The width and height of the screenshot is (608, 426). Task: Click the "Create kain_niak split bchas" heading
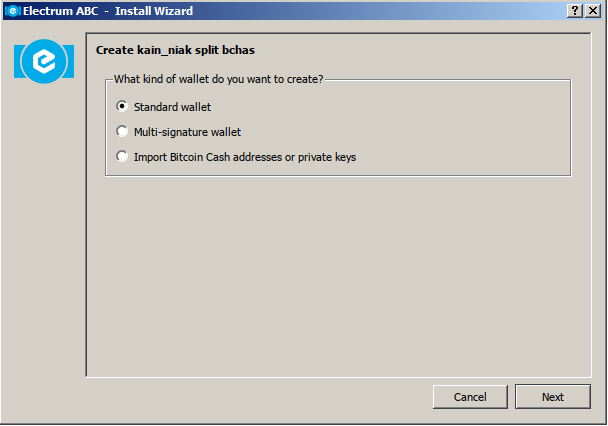pos(175,50)
